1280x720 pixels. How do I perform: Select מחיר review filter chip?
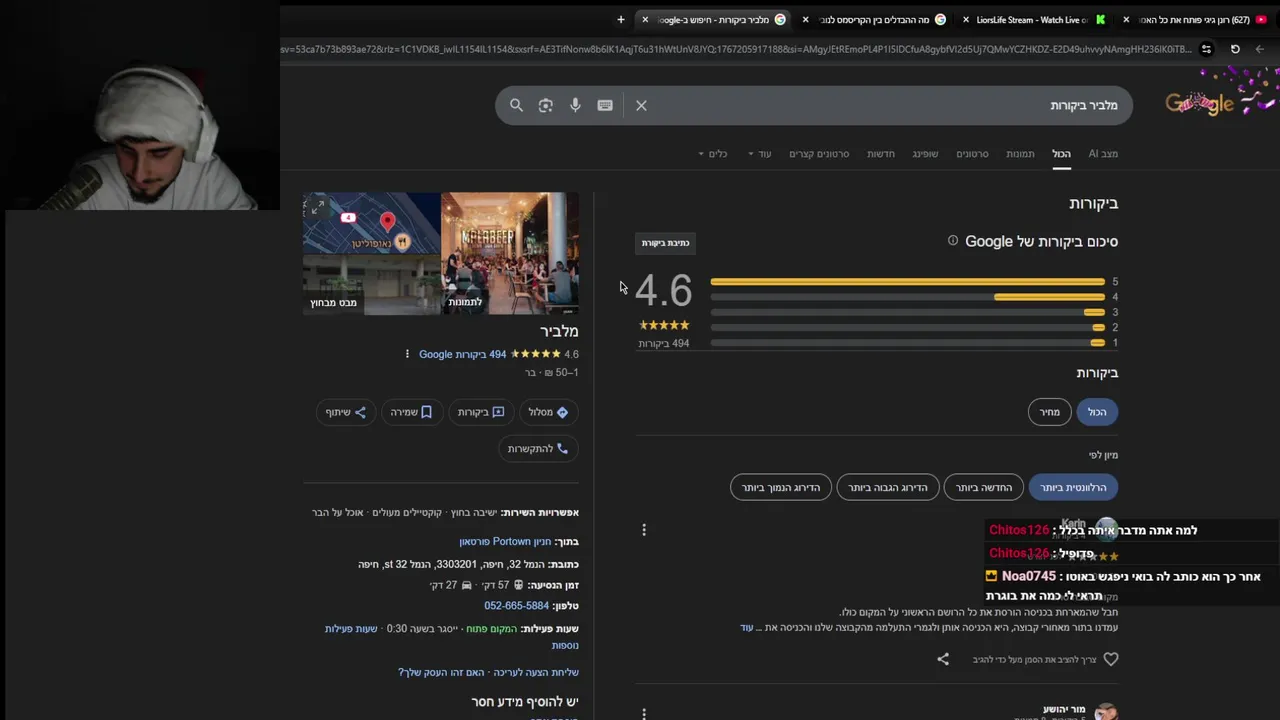(1049, 412)
